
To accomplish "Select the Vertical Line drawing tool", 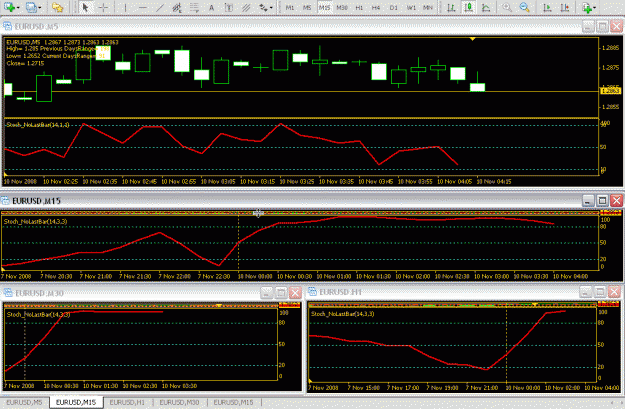I will click(125, 7).
